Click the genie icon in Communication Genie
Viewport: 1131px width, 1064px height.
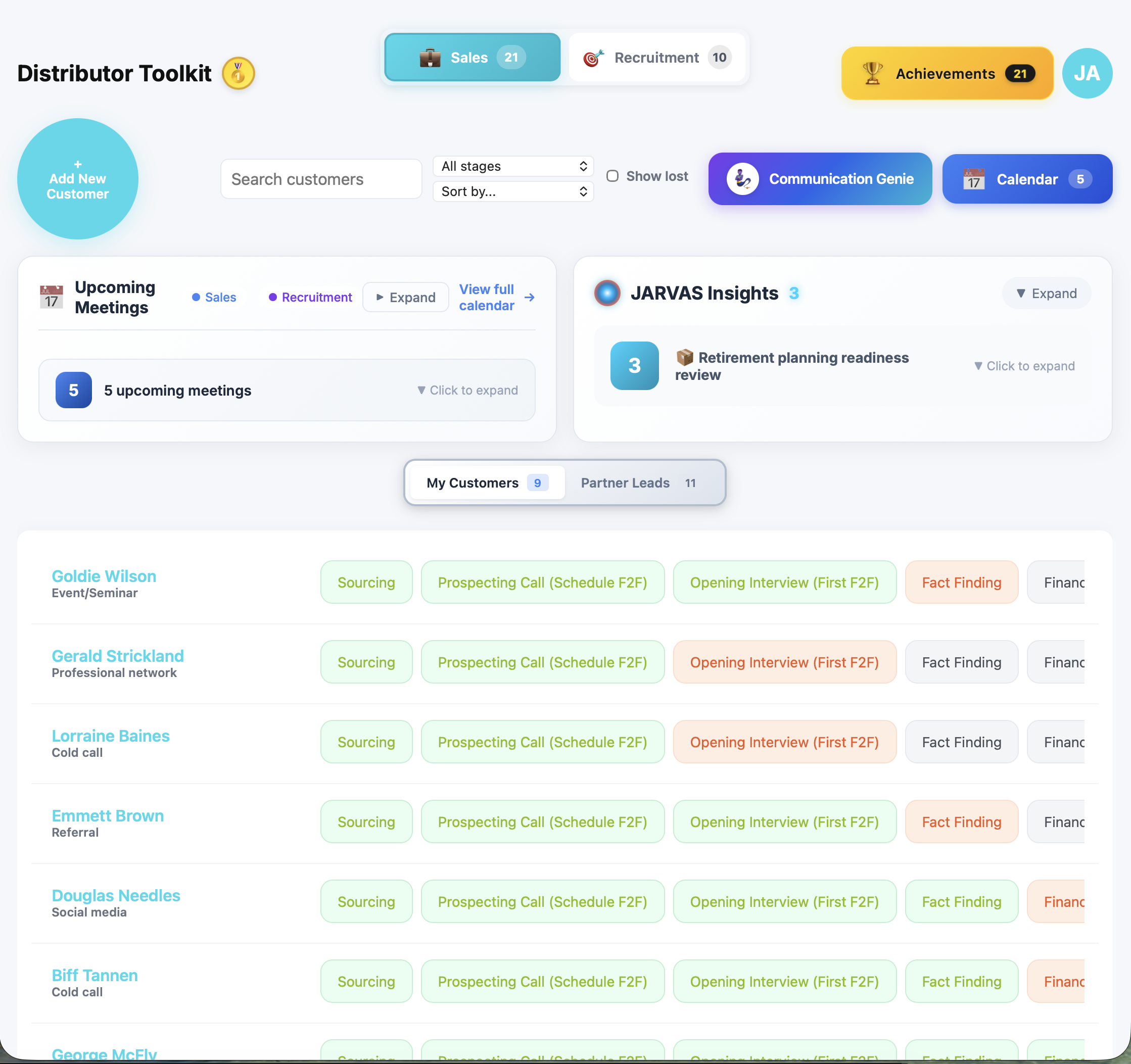(x=742, y=178)
